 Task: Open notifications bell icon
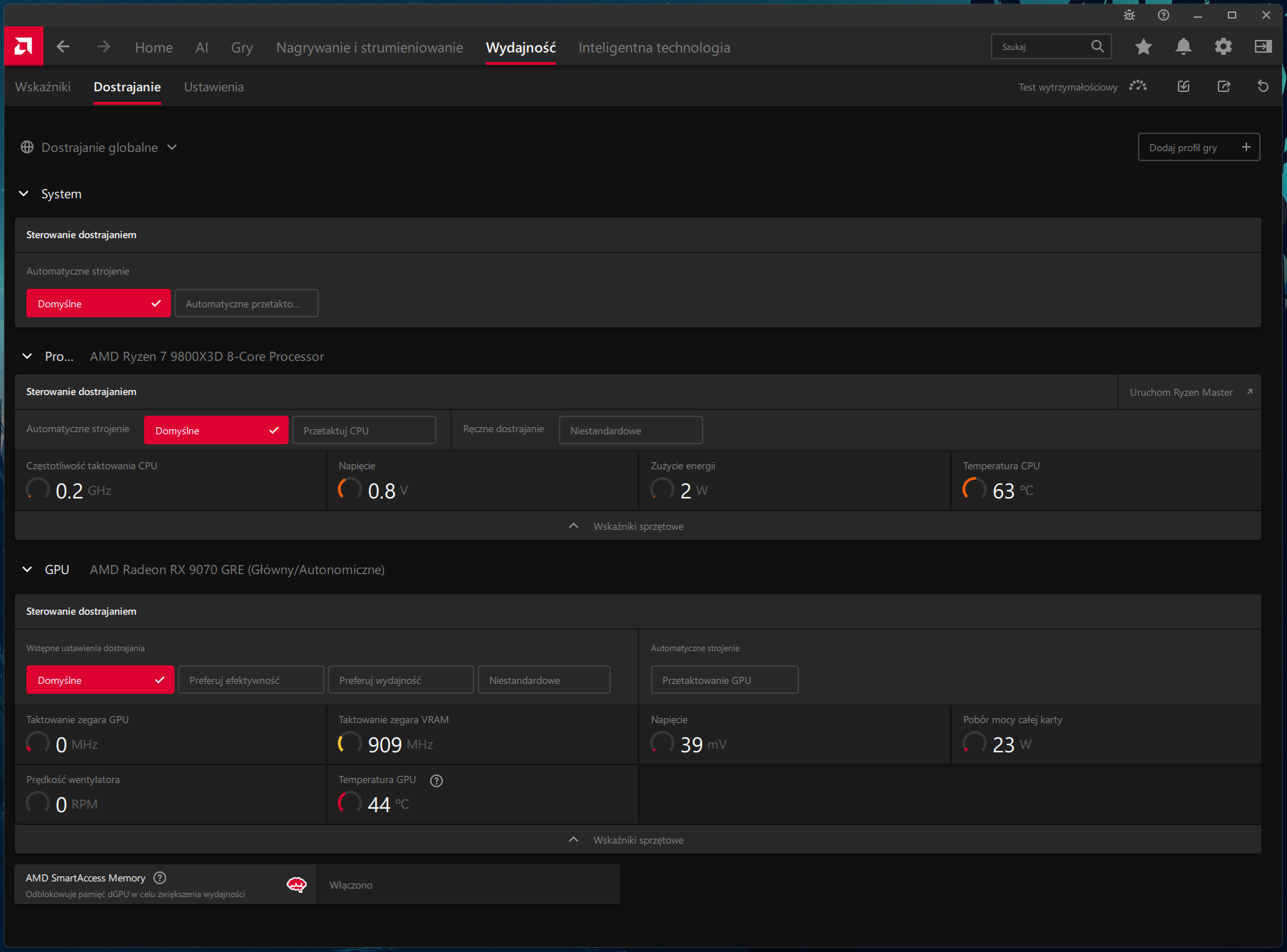[x=1184, y=47]
